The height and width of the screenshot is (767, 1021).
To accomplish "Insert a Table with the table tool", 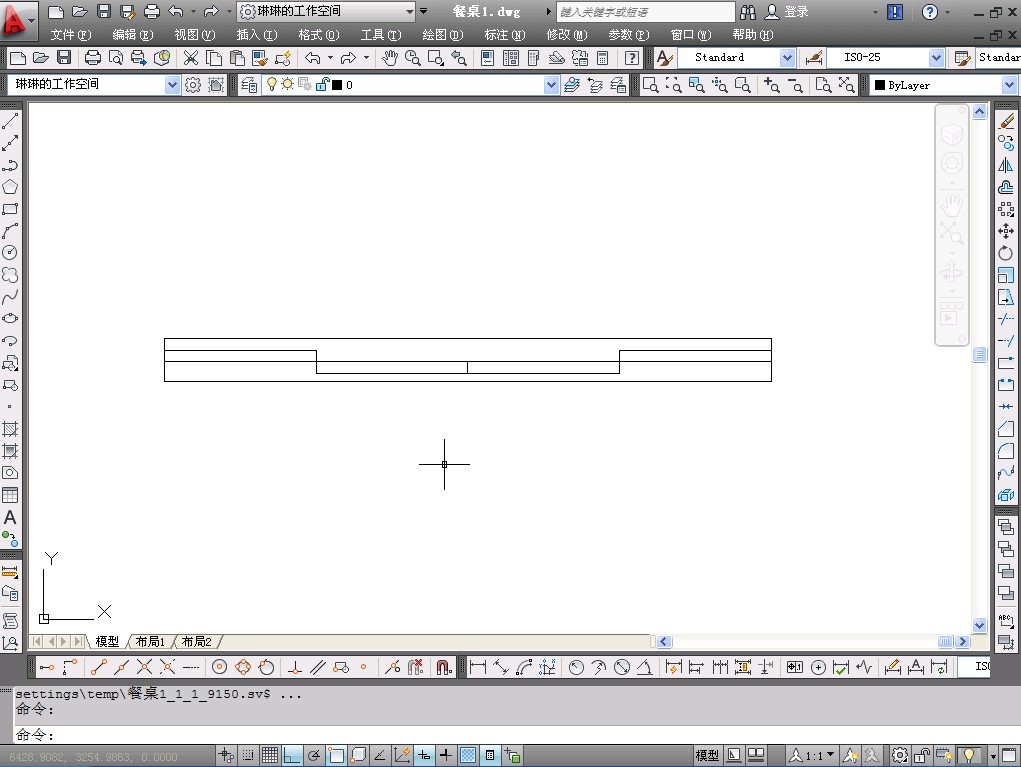I will [x=10, y=495].
